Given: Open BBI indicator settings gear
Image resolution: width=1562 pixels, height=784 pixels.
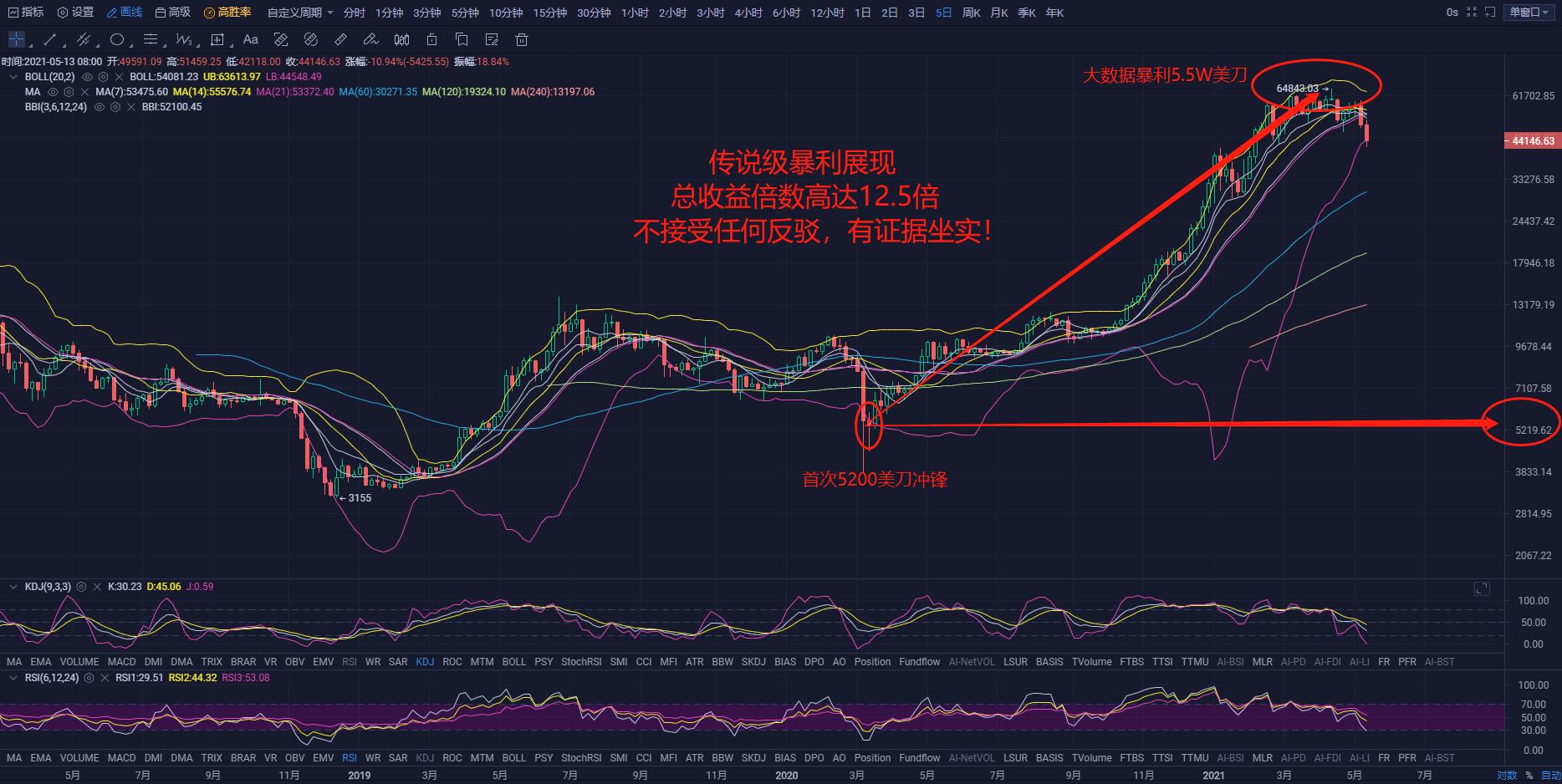Looking at the screenshot, I should pos(115,107).
